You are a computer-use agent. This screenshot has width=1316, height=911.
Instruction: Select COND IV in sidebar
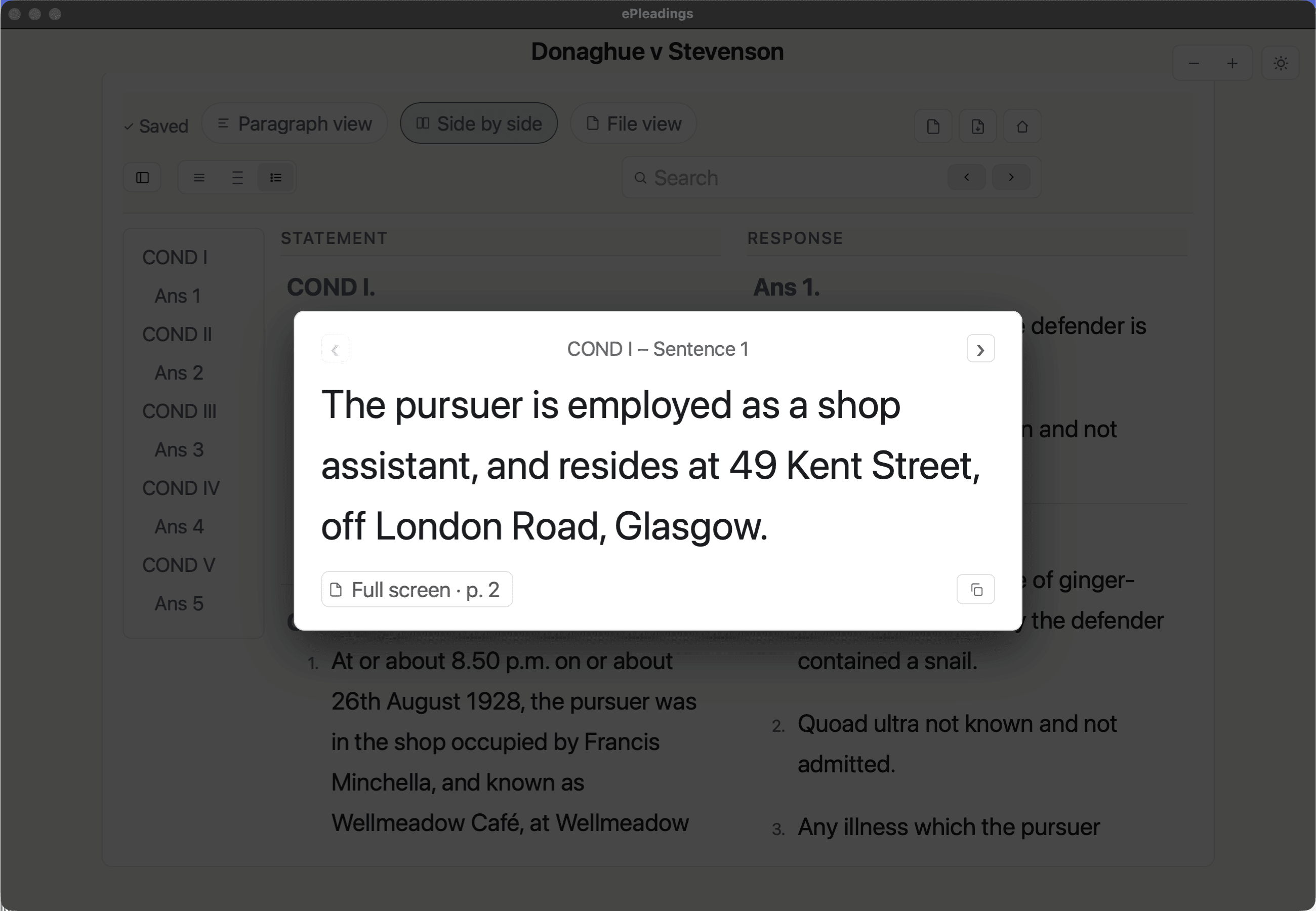point(181,488)
